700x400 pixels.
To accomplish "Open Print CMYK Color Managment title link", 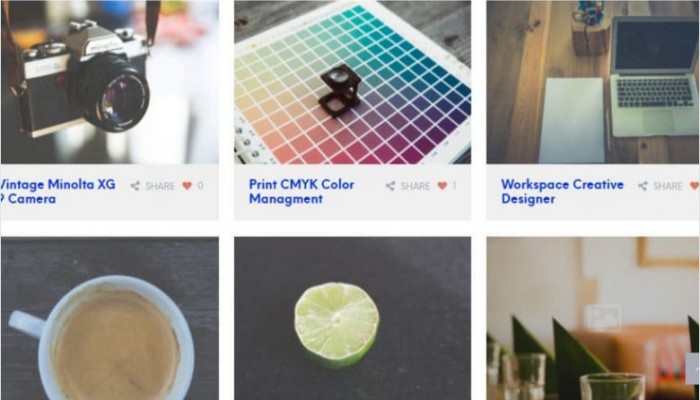I will (301, 192).
